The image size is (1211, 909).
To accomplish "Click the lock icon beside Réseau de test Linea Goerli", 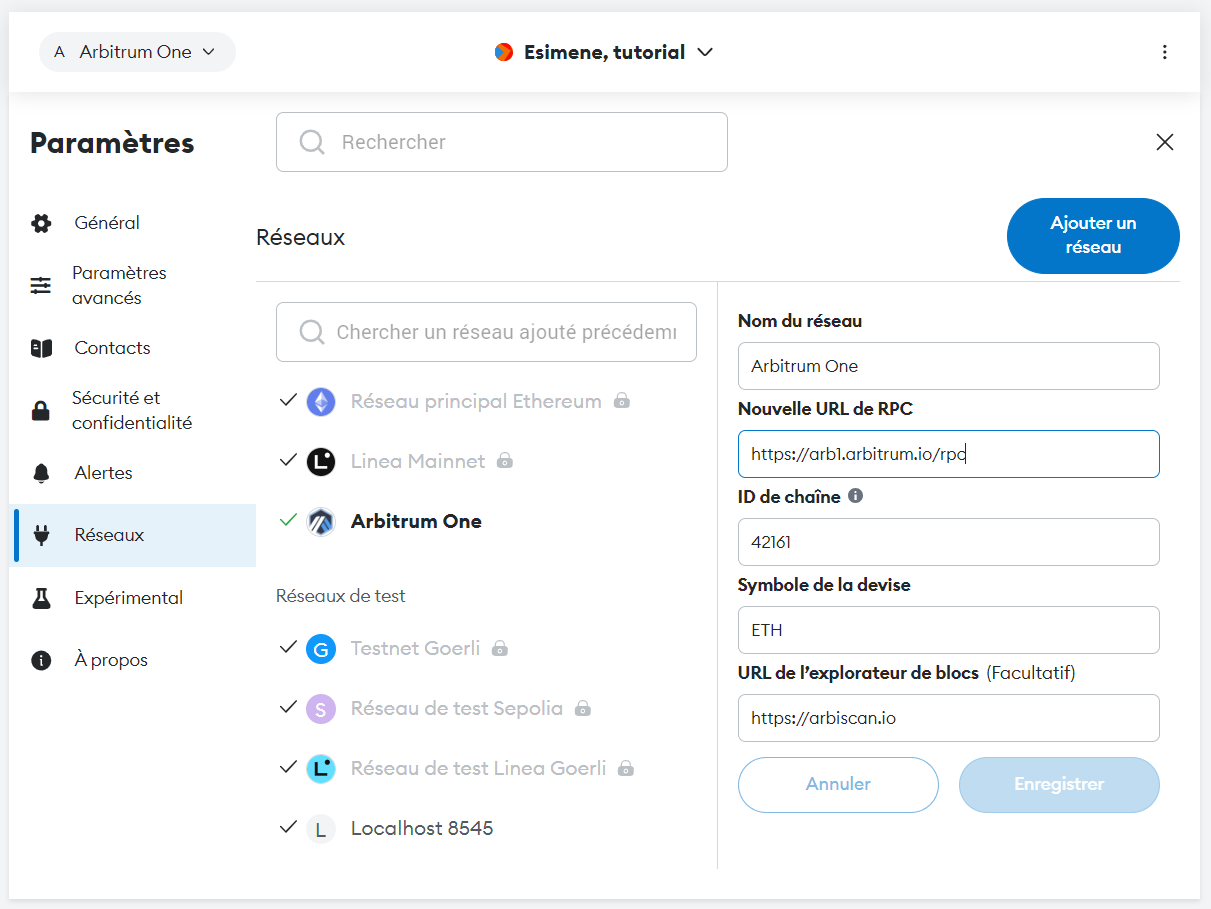I will (x=626, y=768).
